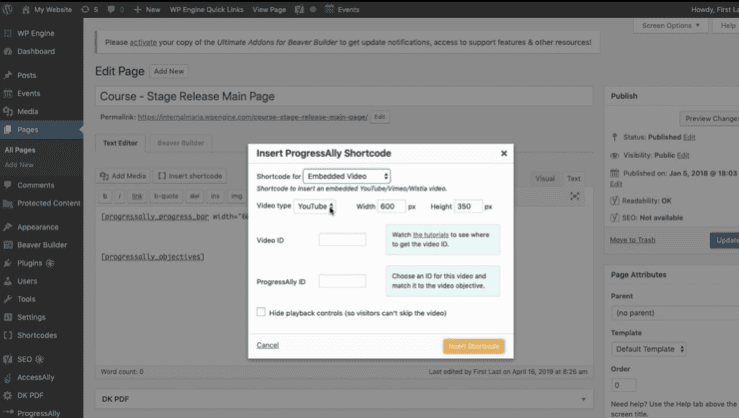Click the WordPress logo icon in admin bar
Screen dimensions: 739x418
tap(7, 9)
